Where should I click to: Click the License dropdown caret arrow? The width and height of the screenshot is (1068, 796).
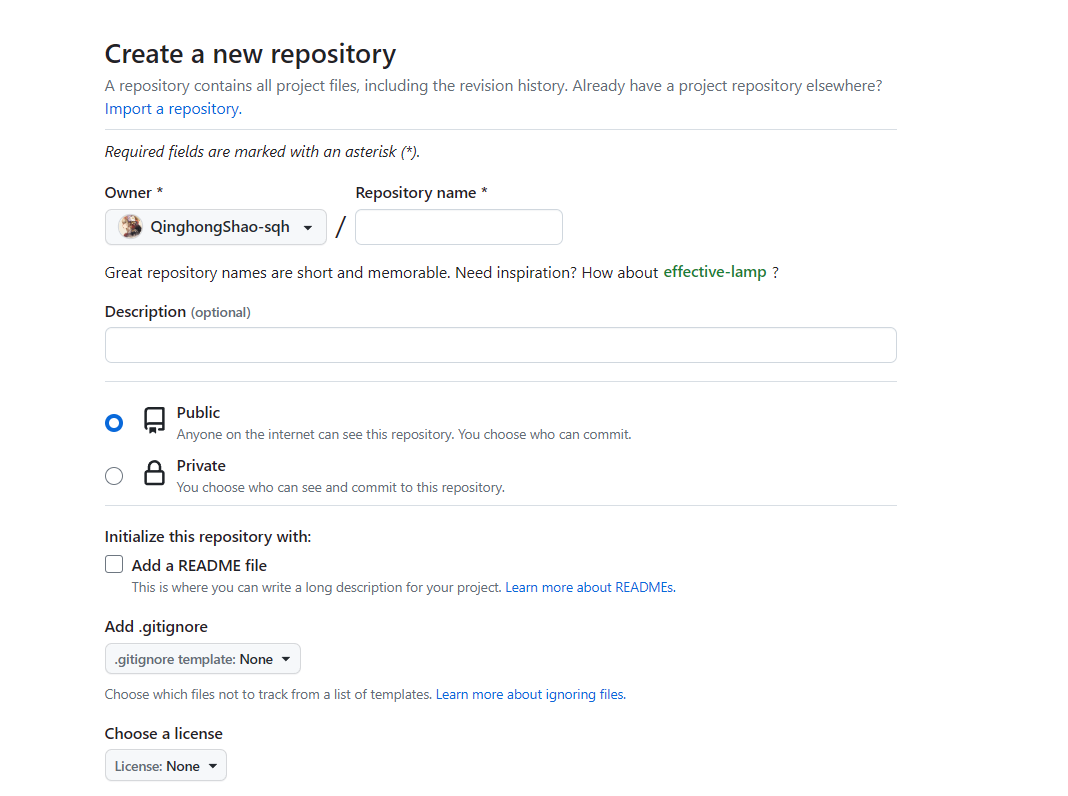[213, 766]
